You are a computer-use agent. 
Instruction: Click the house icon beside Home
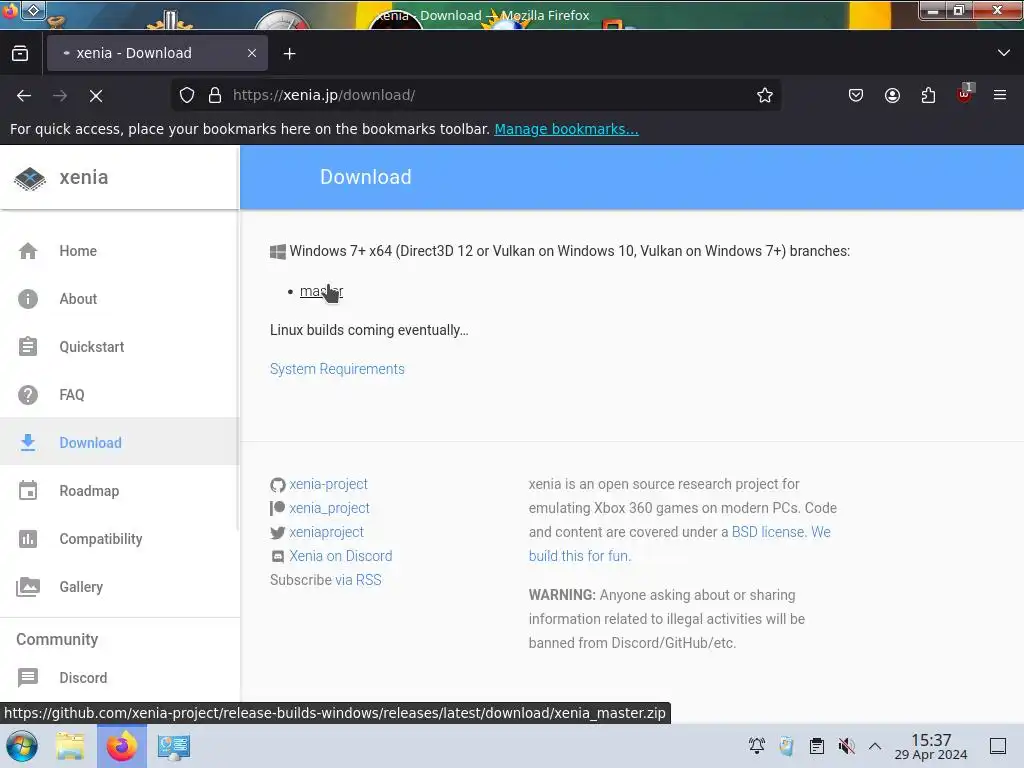pos(27,251)
